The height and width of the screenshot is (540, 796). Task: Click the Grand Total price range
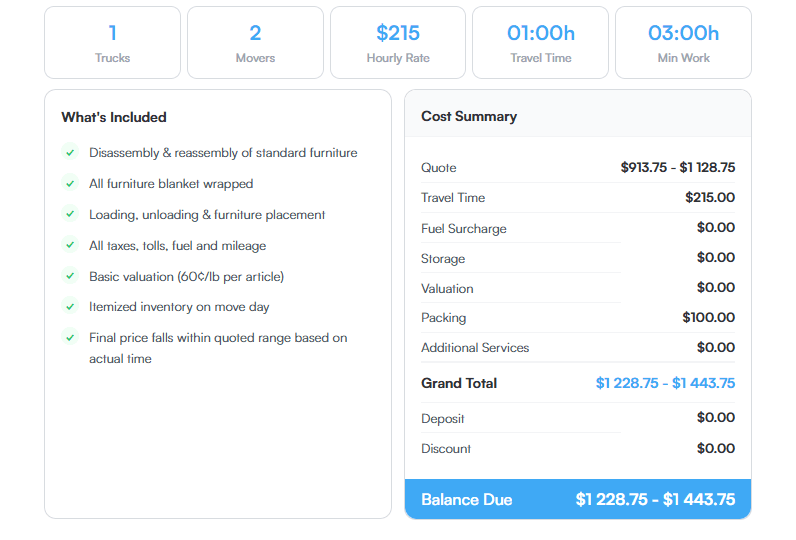(x=665, y=383)
